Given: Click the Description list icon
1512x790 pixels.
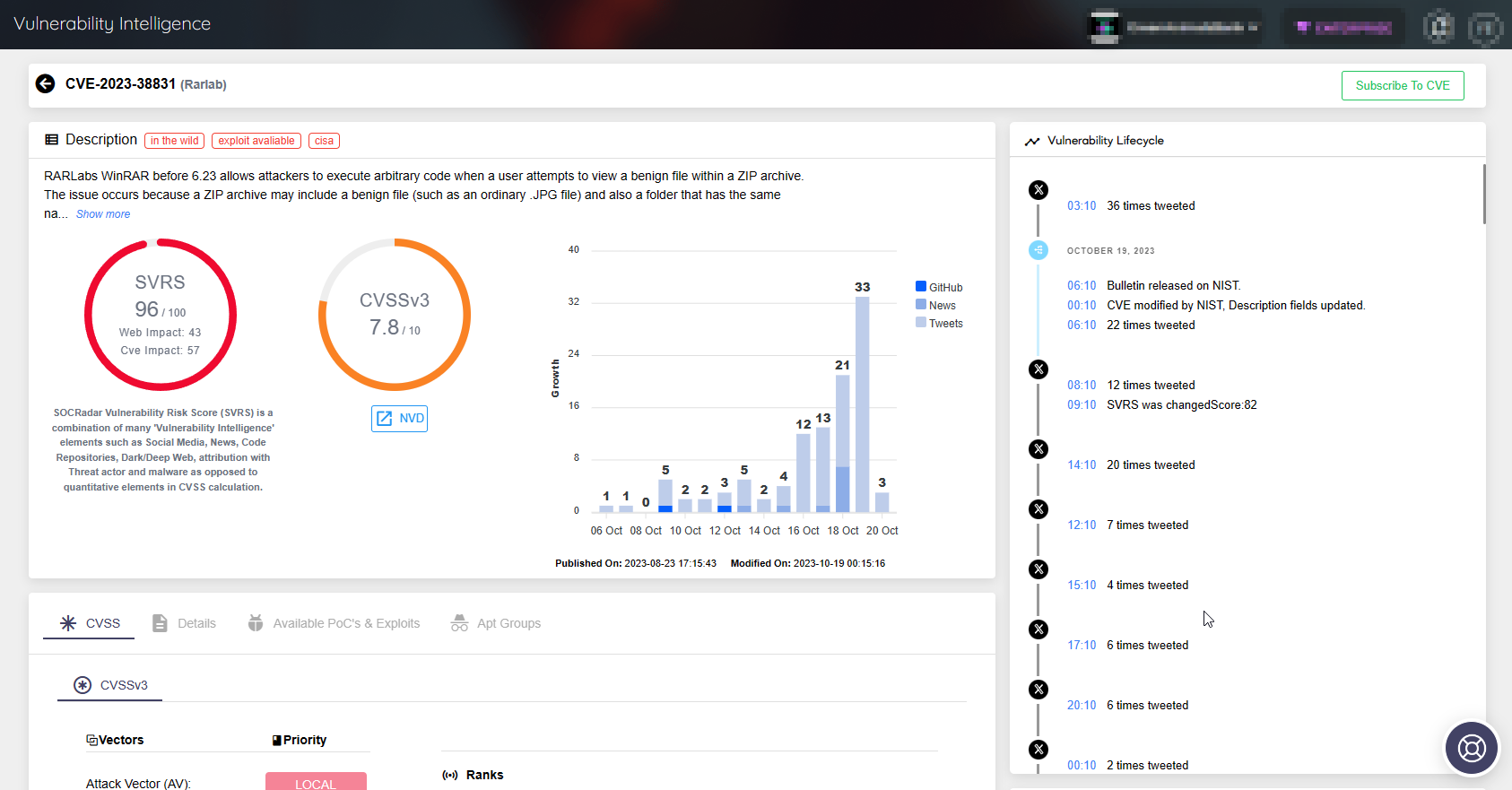Looking at the screenshot, I should 52,140.
